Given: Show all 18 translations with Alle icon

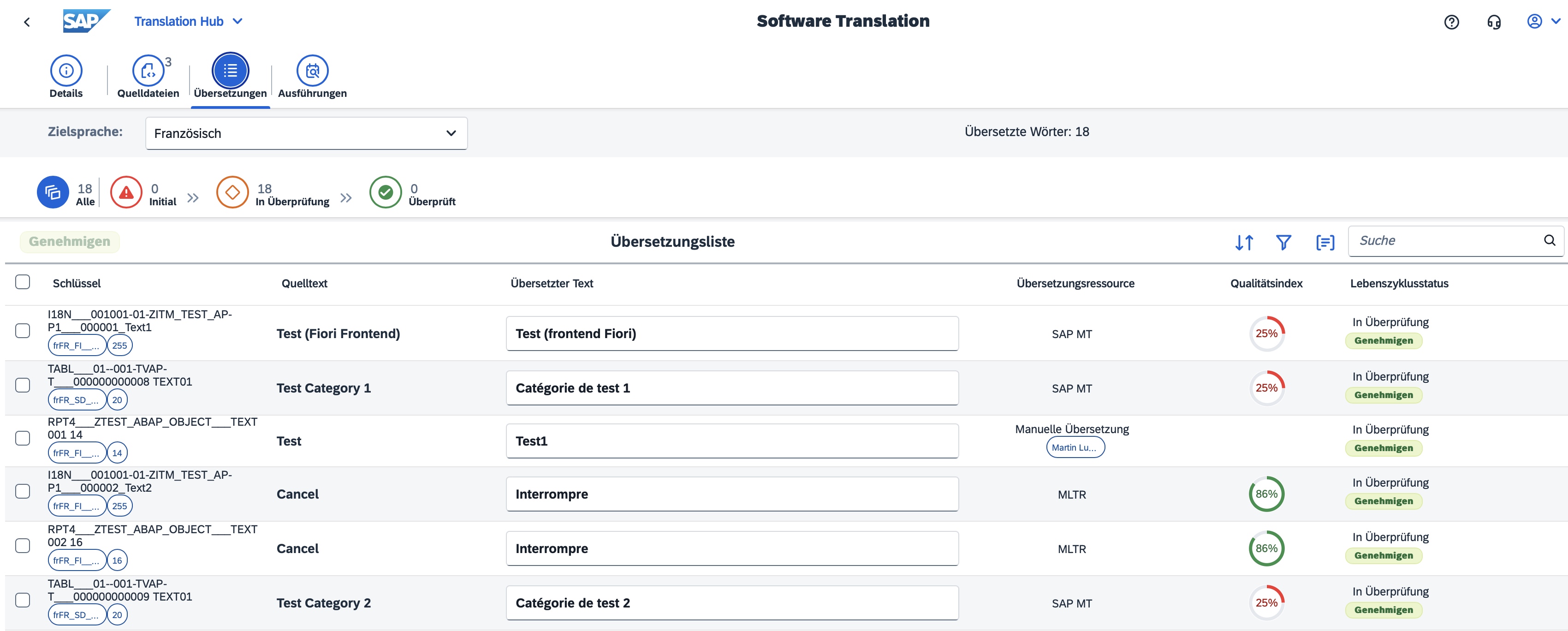Looking at the screenshot, I should [53, 192].
